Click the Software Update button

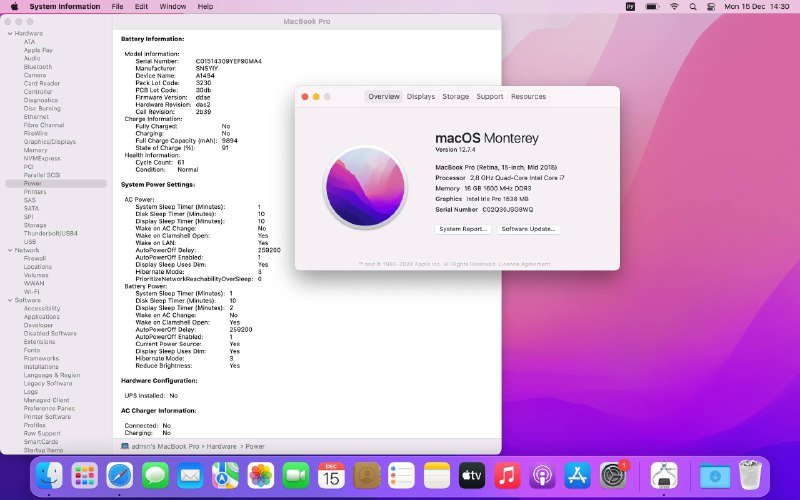pyautogui.click(x=529, y=229)
